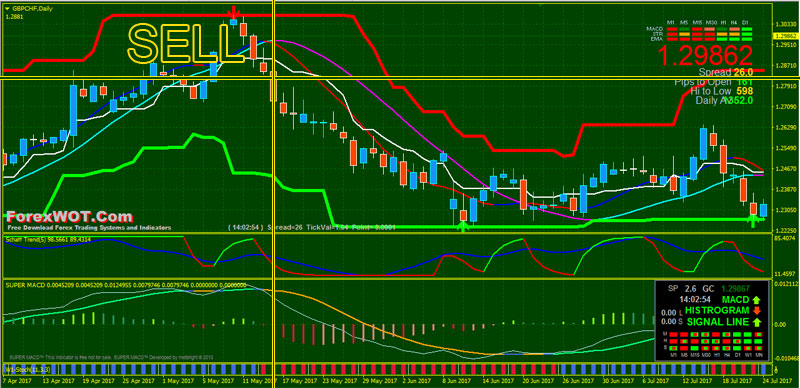Click the -0.010468 MACD scale value
This screenshot has width=800, height=388.
tap(787, 358)
